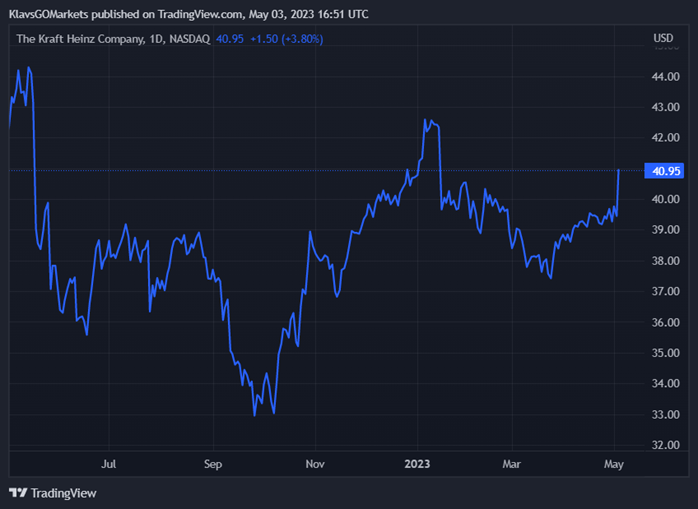The image size is (698, 509).
Task: Click the TradingView logo icon
Action: tap(18, 493)
